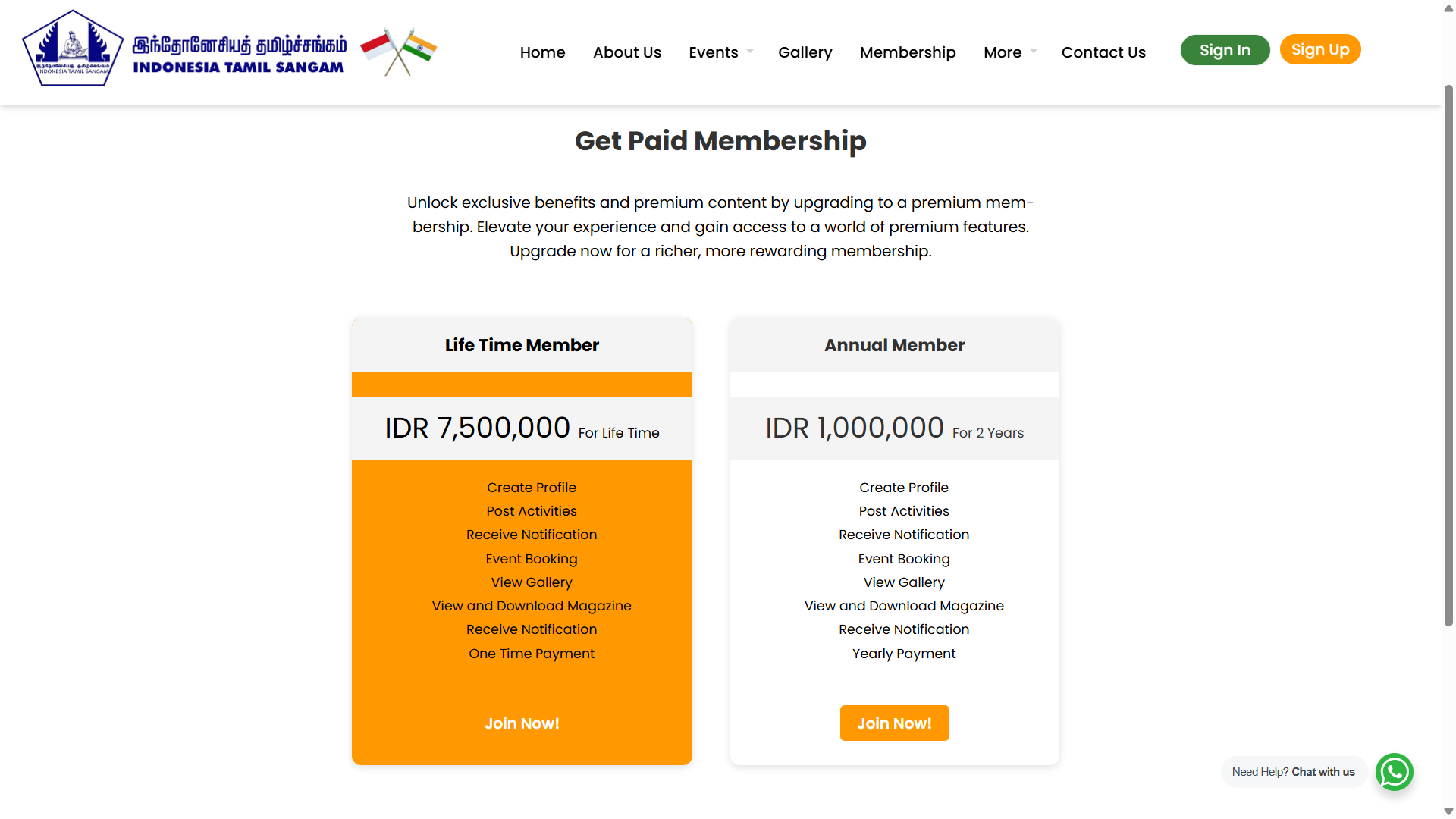Image resolution: width=1456 pixels, height=819 pixels.
Task: Click the Sign Up button
Action: [1319, 49]
